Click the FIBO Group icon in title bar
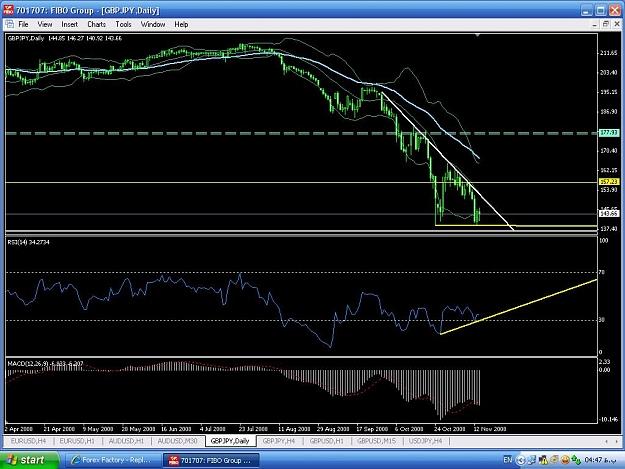 [8, 10]
